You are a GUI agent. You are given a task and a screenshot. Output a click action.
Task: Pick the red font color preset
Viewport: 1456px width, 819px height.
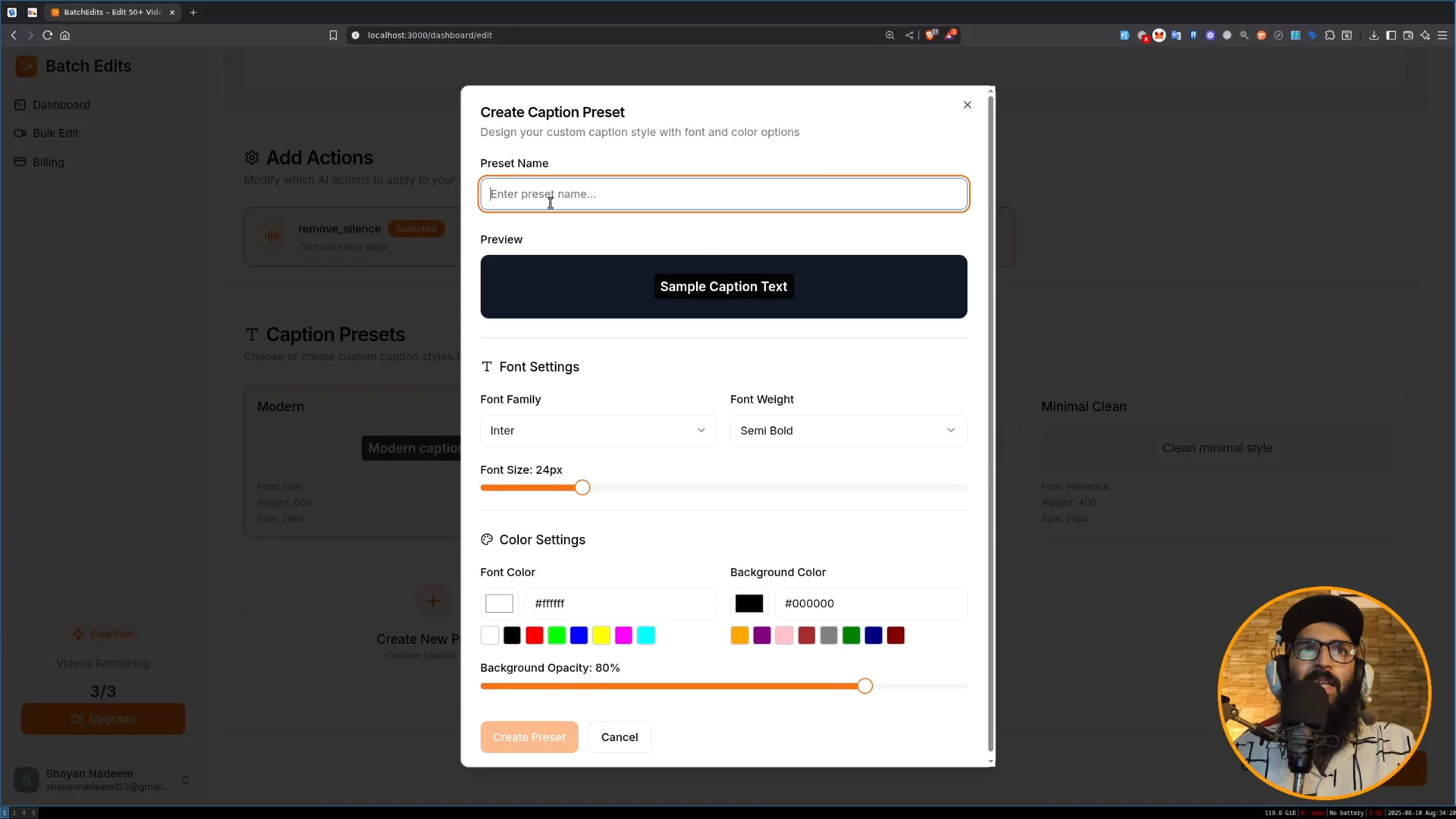click(x=535, y=635)
